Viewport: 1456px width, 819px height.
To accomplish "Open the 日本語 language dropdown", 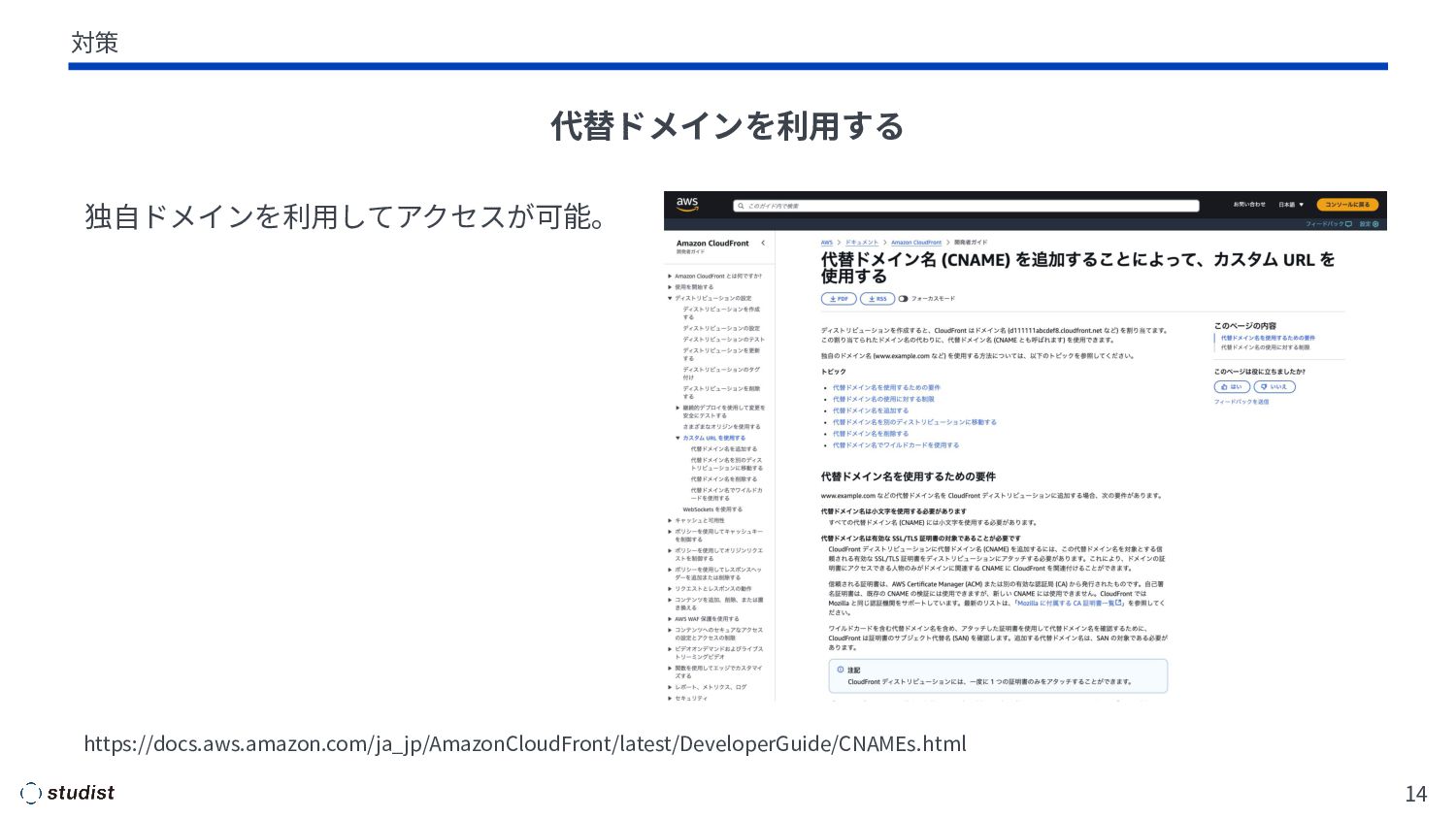I will pyautogui.click(x=1291, y=205).
